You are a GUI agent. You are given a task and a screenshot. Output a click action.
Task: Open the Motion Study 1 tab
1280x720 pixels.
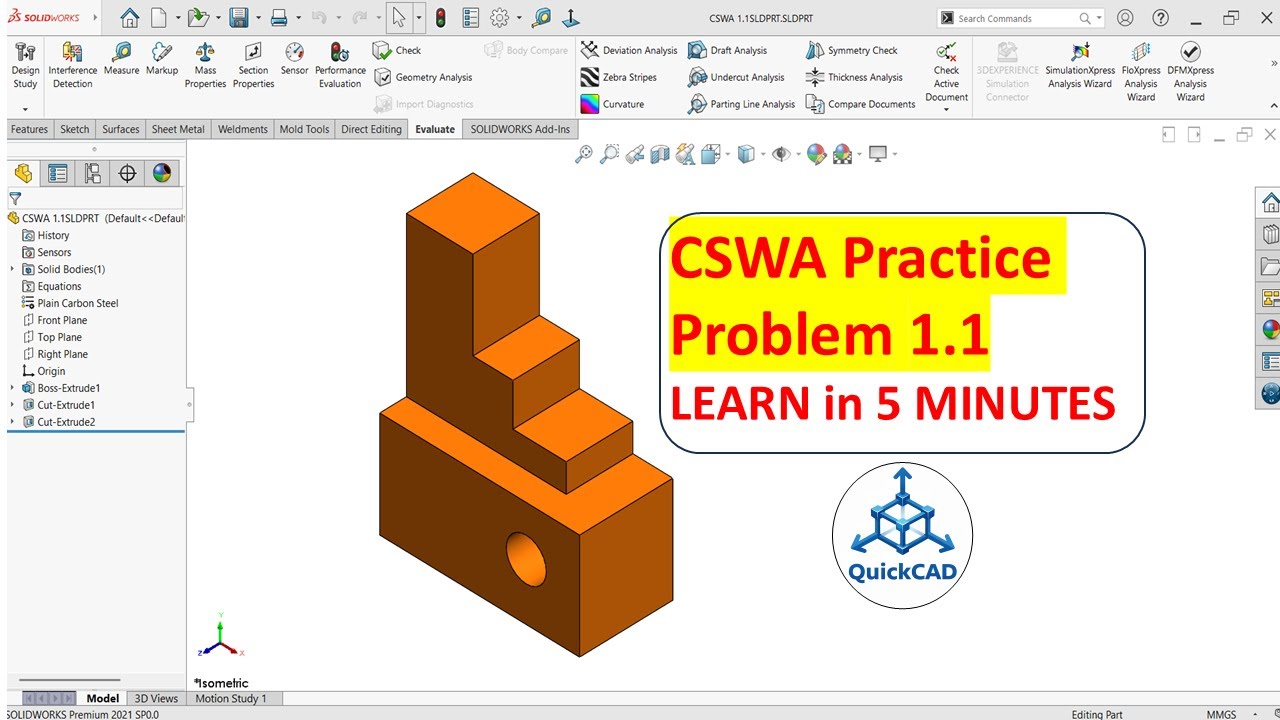point(231,698)
